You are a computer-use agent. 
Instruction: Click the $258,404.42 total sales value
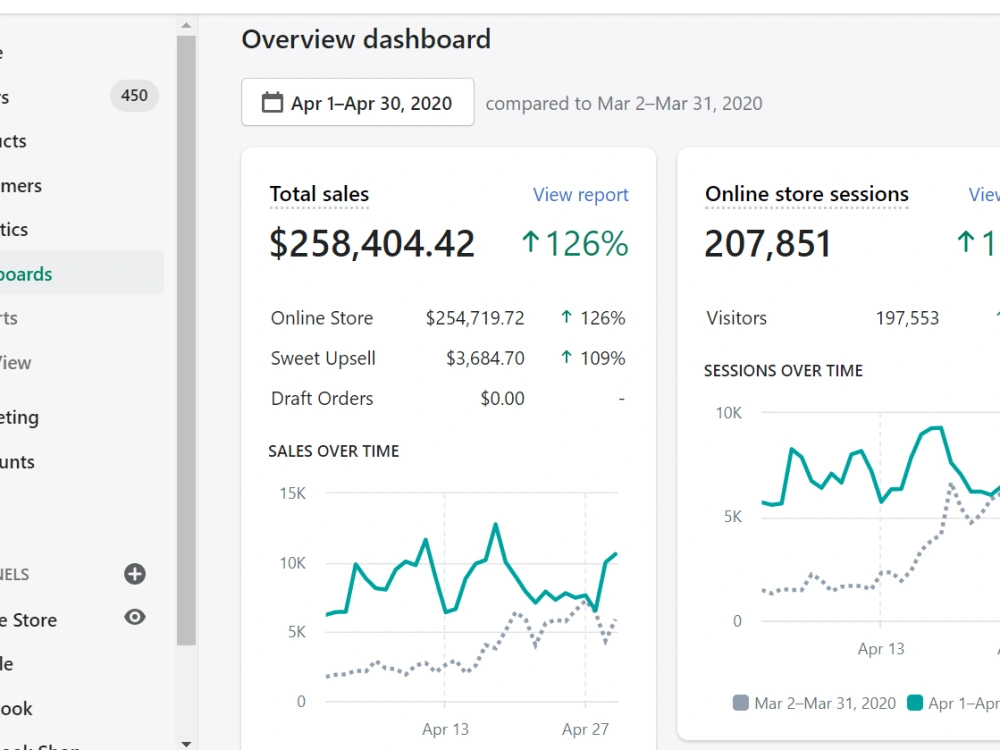click(372, 244)
